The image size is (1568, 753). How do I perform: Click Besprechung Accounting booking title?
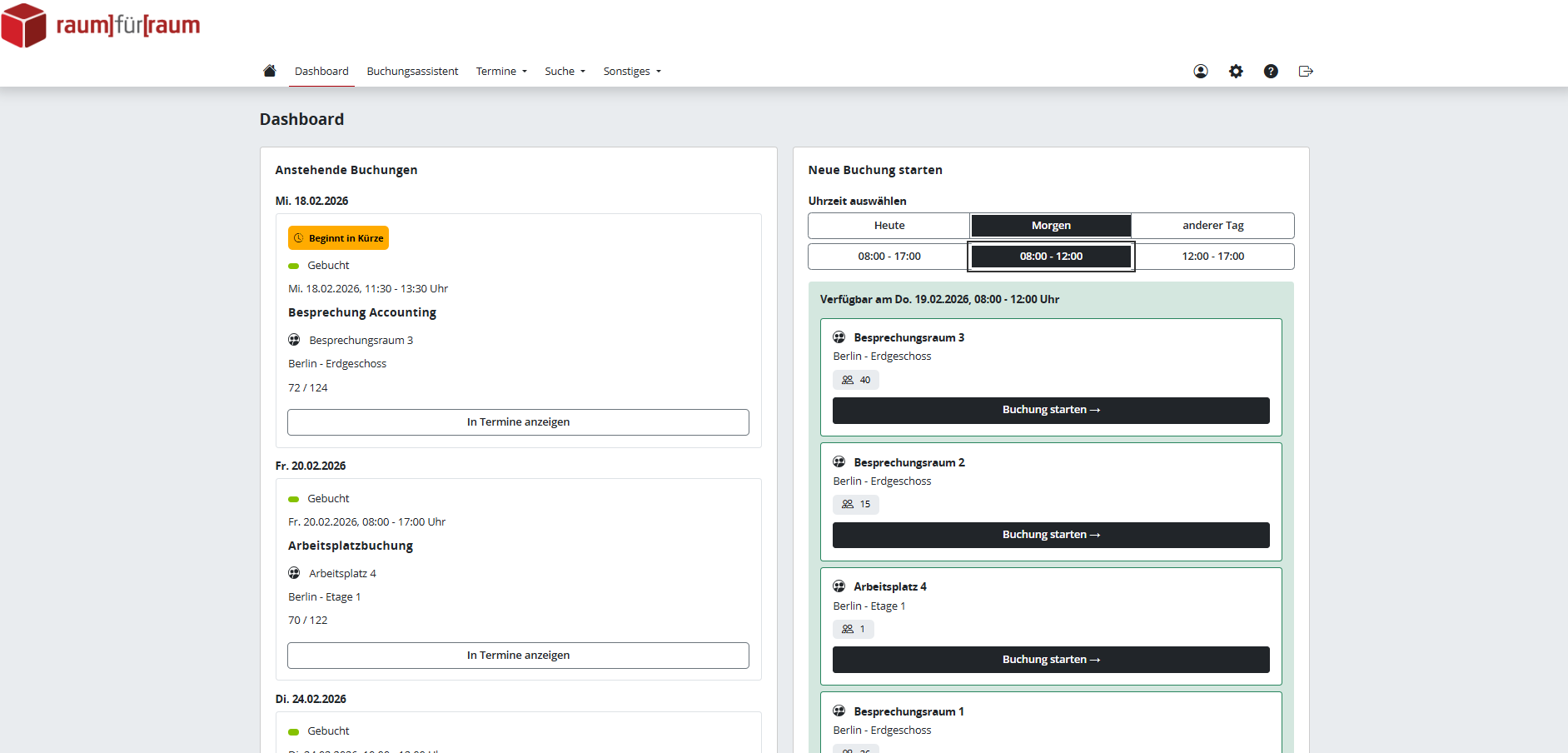362,312
